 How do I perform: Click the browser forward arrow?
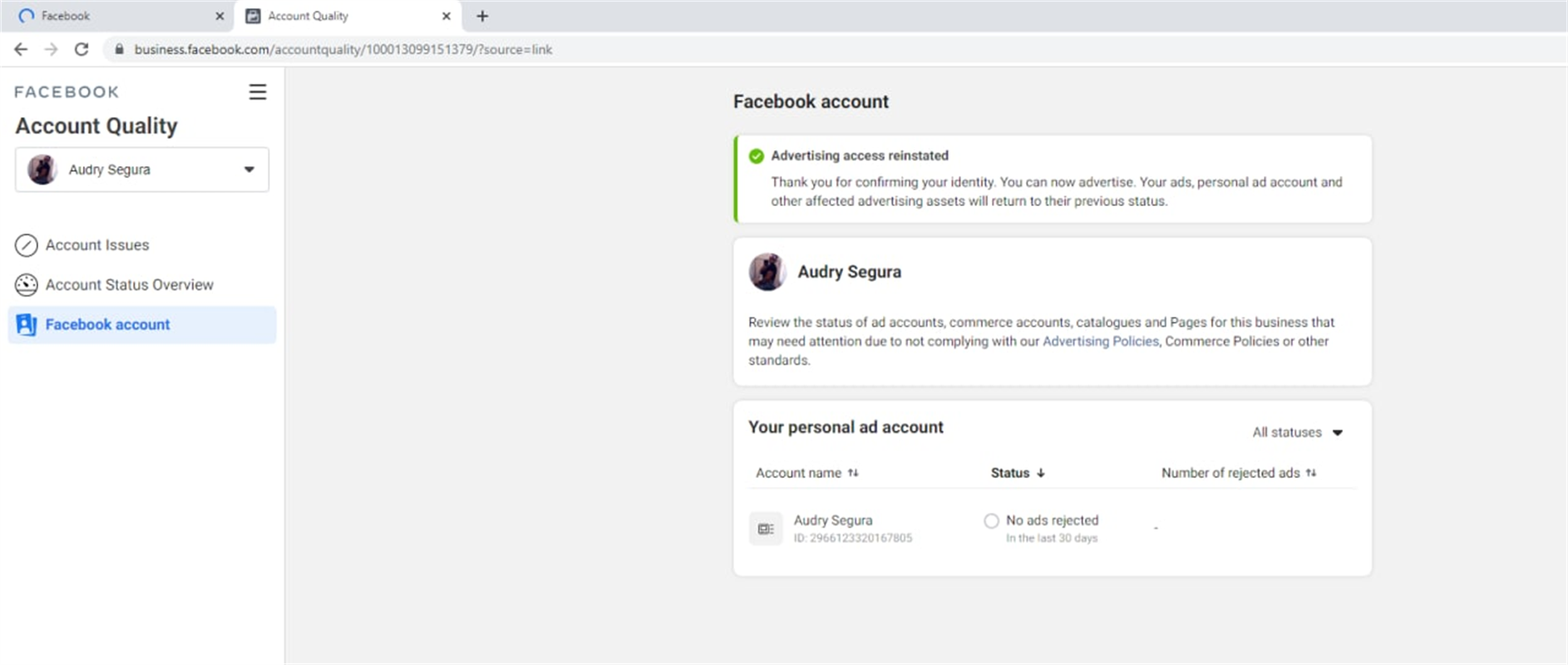(51, 49)
